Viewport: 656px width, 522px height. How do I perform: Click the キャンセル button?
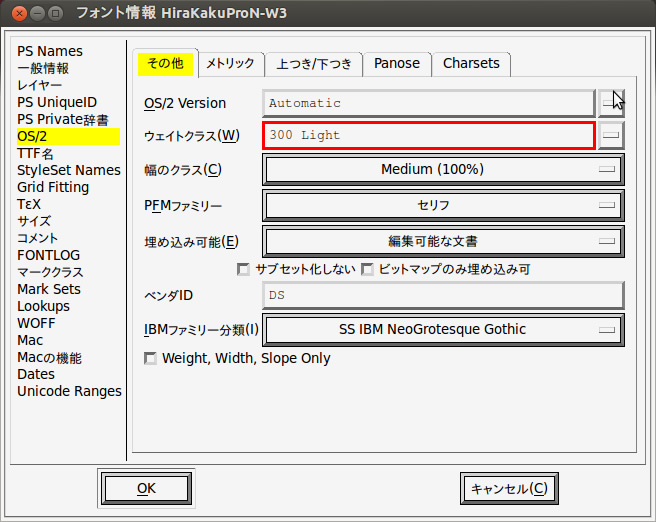tap(509, 488)
